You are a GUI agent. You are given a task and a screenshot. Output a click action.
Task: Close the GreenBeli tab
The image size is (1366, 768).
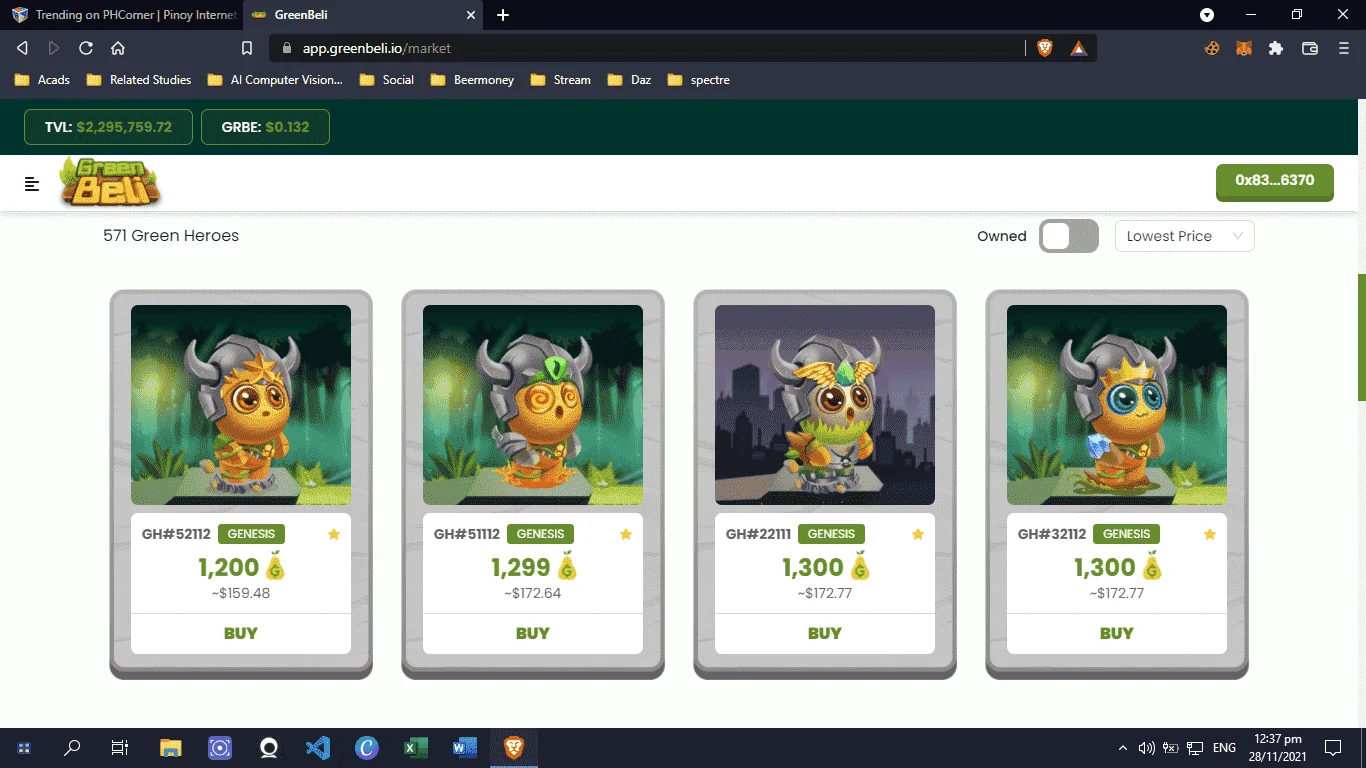471,15
